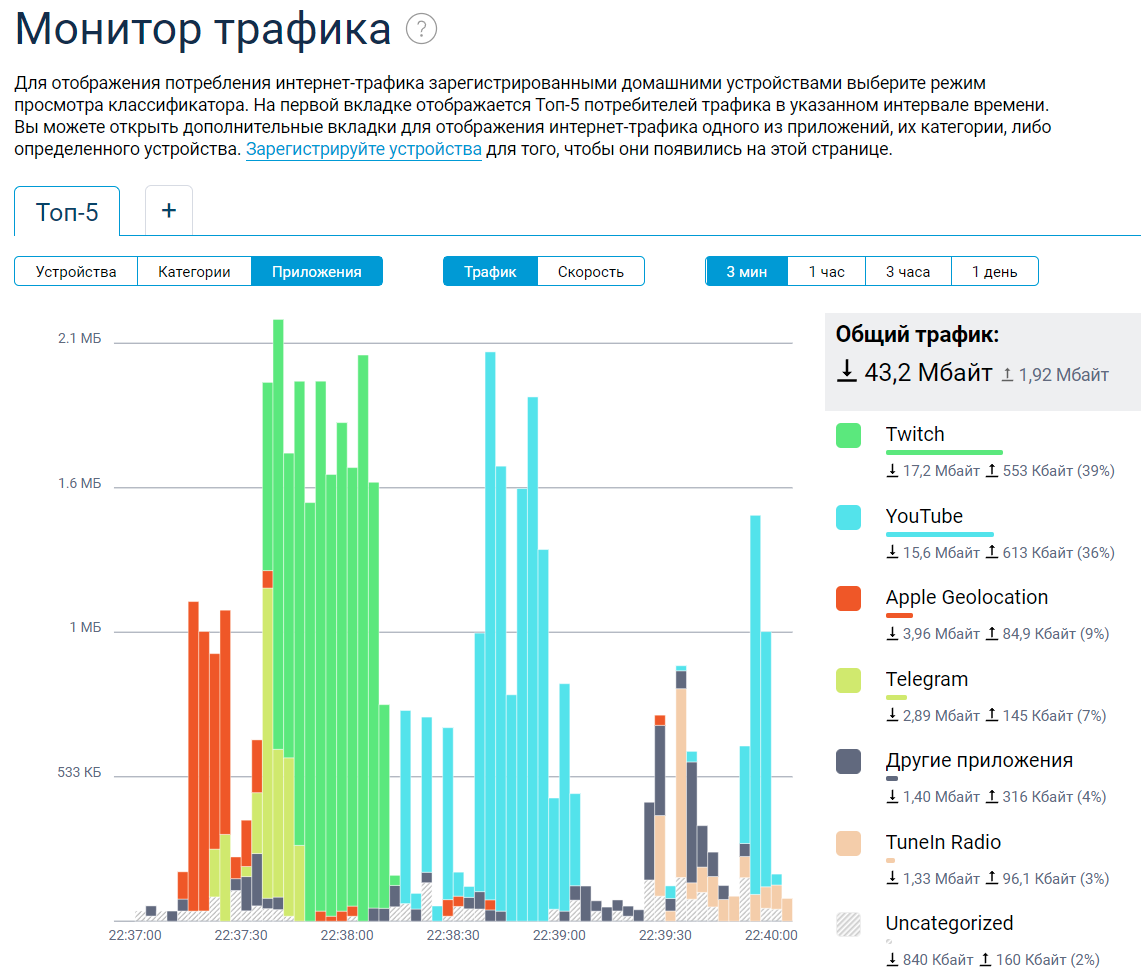This screenshot has height=979, width=1141.
Task: Show traffic for the 1 день interval
Action: pos(994,270)
